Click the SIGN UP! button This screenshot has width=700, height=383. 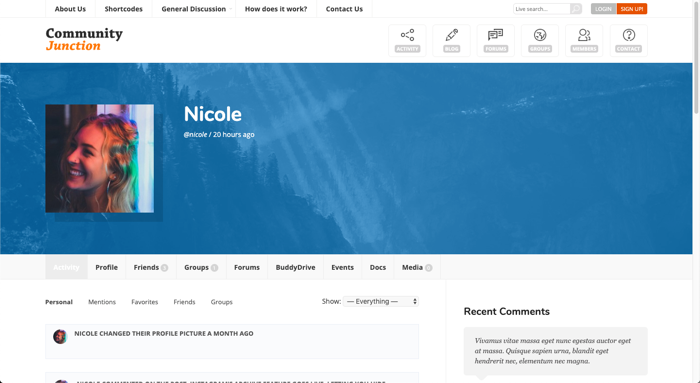(x=632, y=9)
